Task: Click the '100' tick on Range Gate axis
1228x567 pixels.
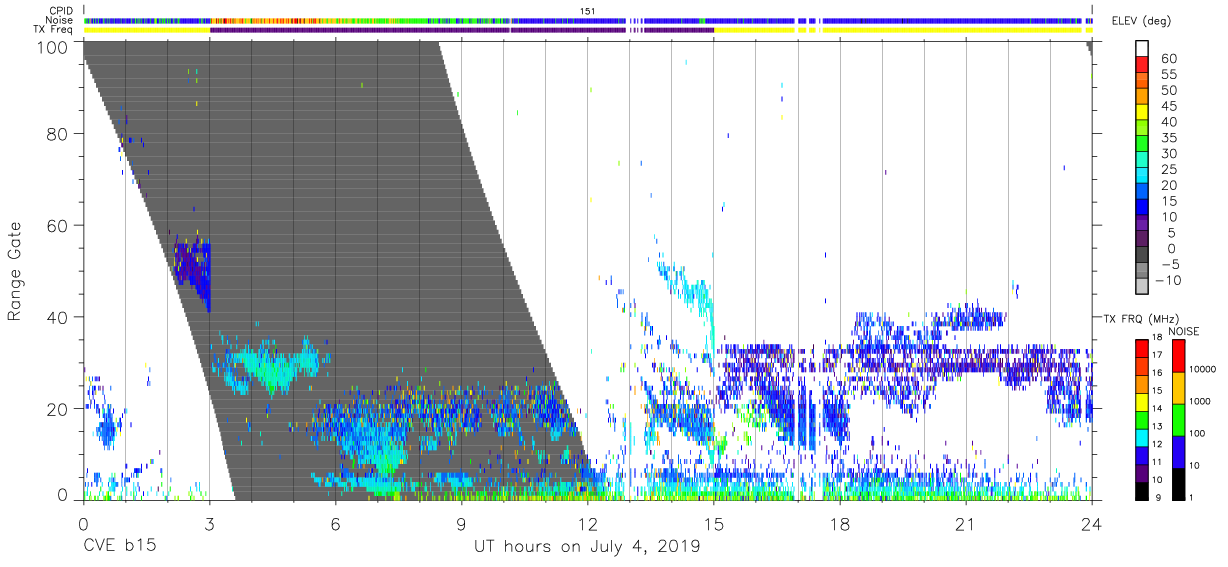Action: (x=55, y=47)
